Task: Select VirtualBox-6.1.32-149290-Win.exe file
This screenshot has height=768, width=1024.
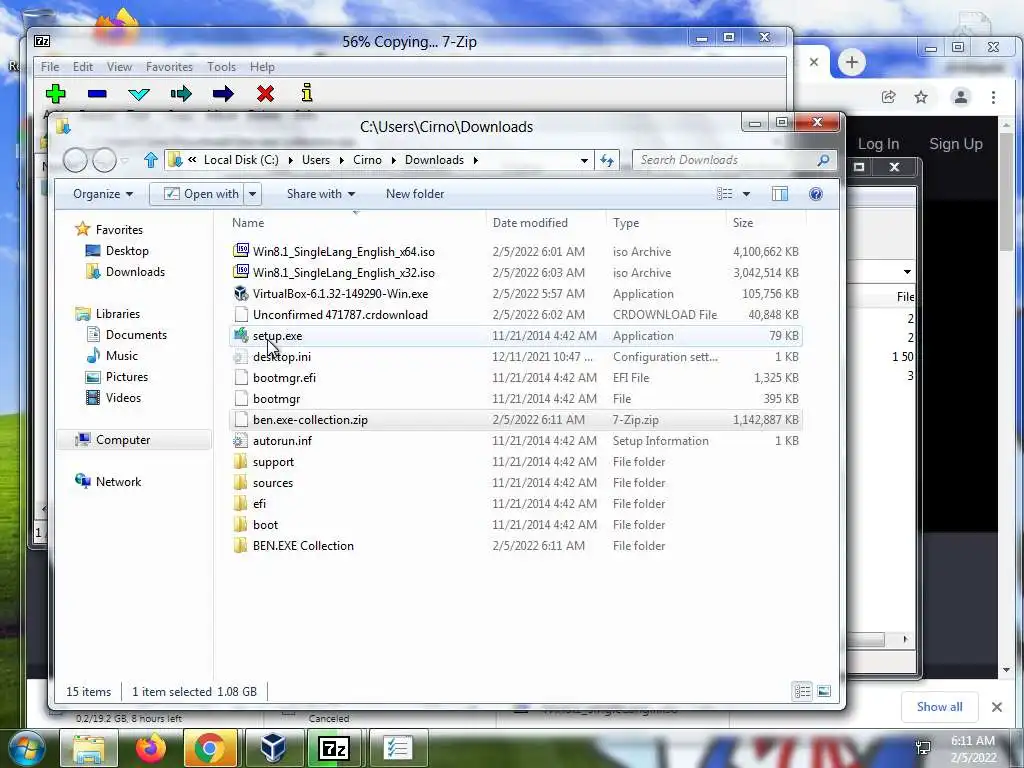Action: tap(515, 293)
